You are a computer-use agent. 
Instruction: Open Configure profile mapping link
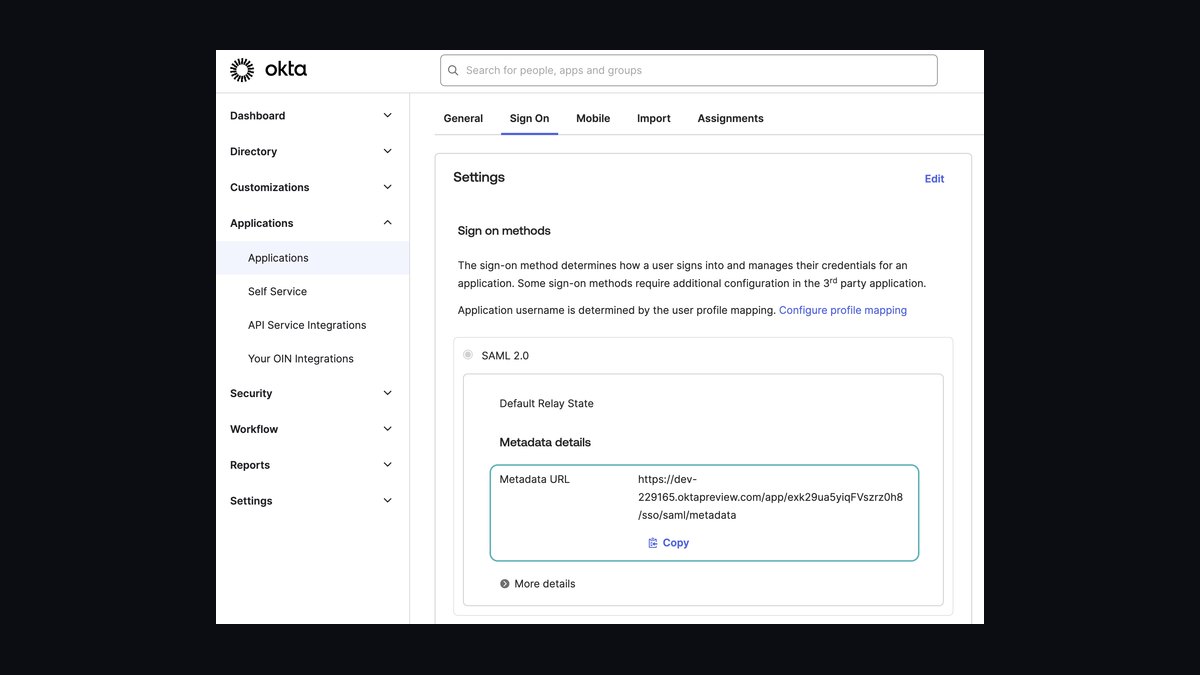(843, 311)
